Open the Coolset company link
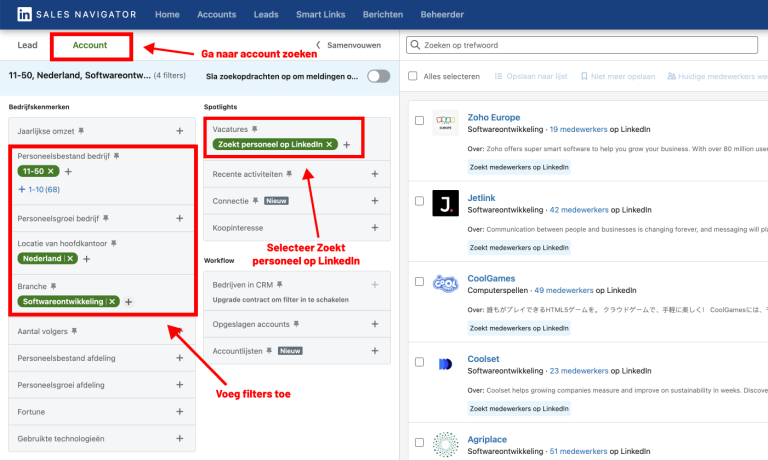768x460 pixels. click(483, 359)
